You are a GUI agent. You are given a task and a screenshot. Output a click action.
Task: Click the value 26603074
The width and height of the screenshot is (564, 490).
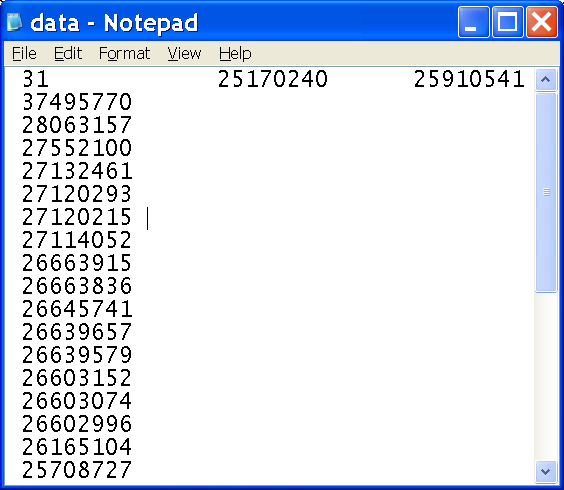coord(77,401)
